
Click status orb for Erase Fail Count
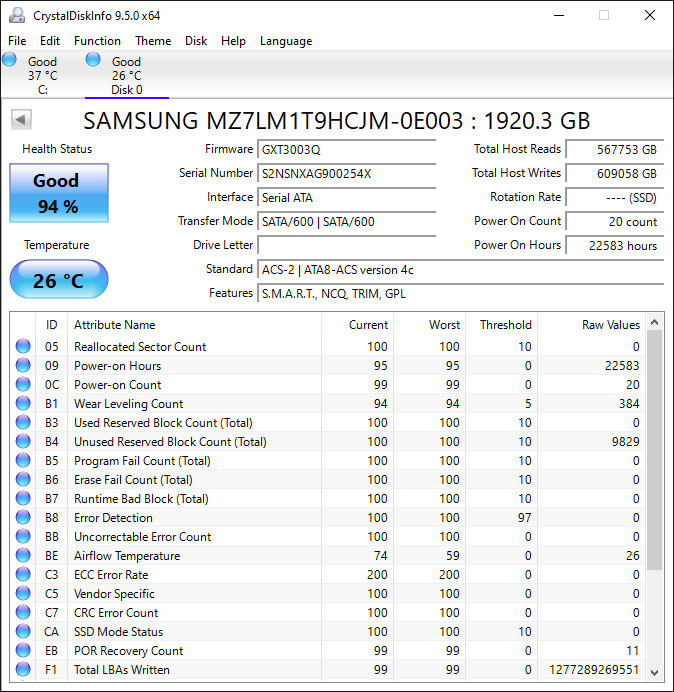(23, 479)
